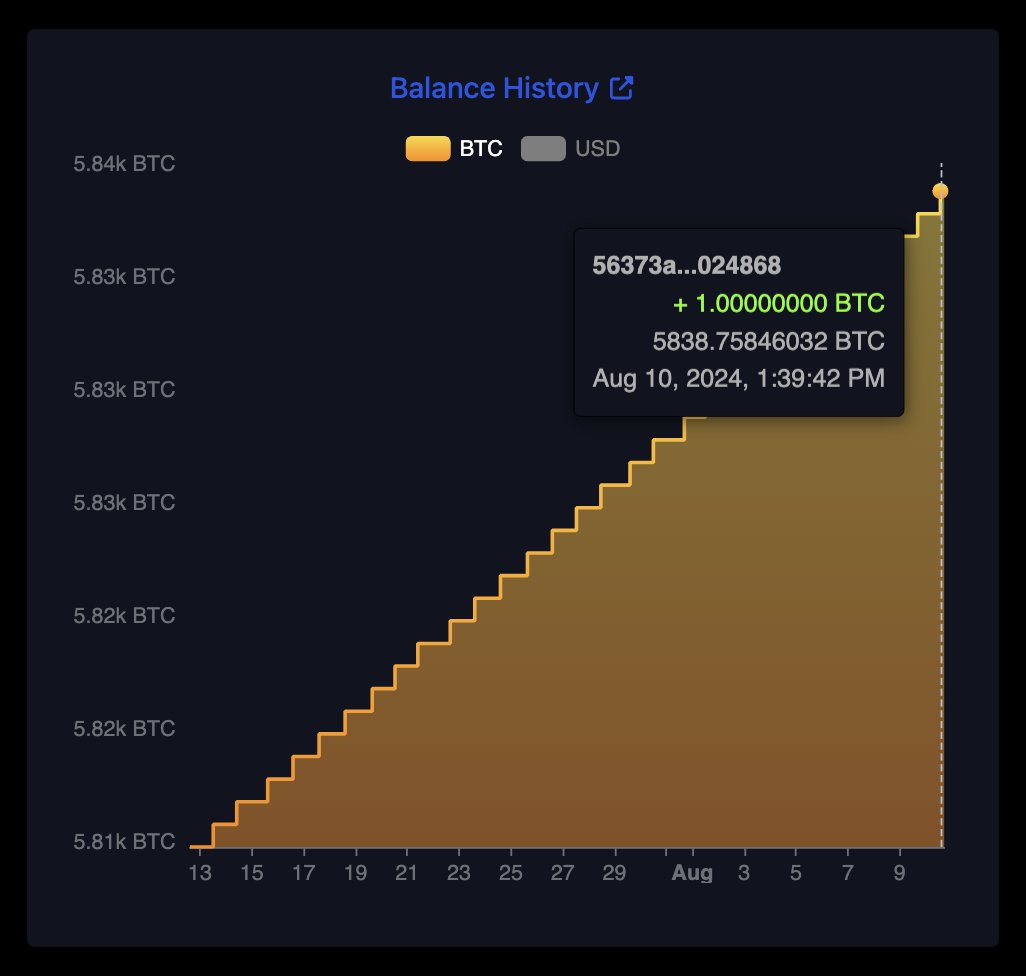Toggle the gray USD legend swatch
This screenshot has width=1026, height=976.
click(x=544, y=149)
